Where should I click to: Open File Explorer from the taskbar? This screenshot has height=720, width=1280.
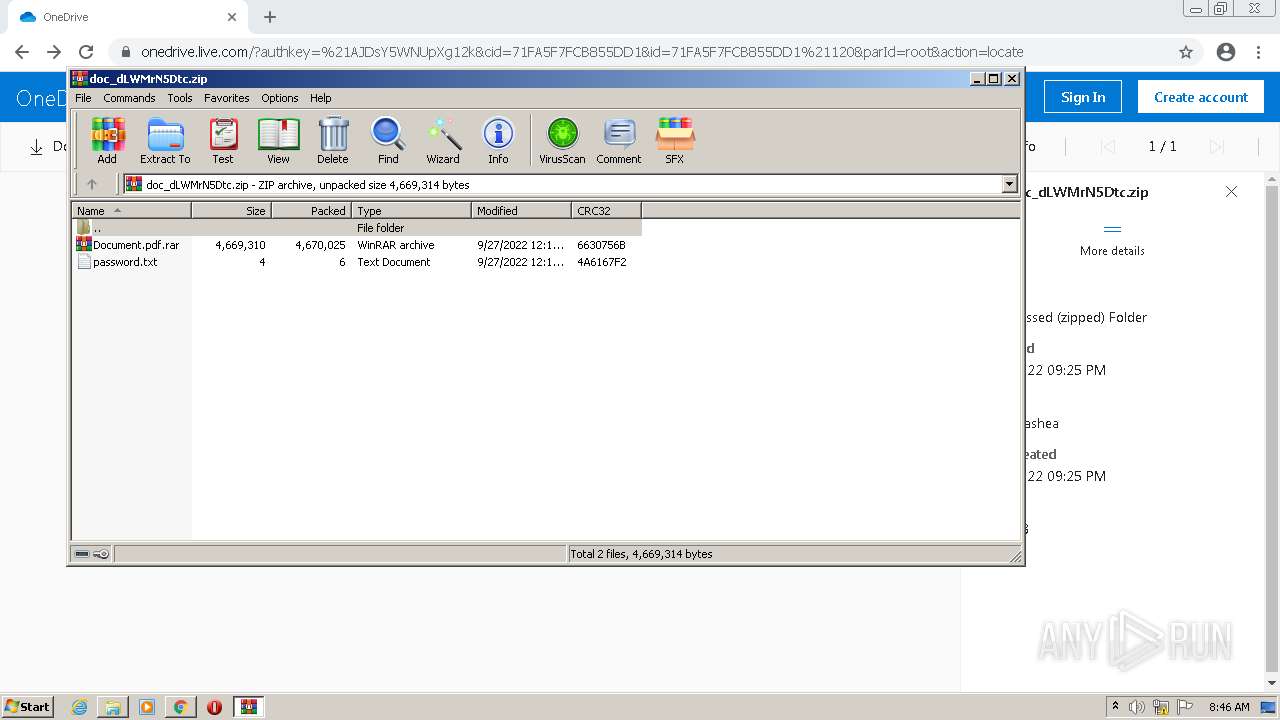[113, 707]
